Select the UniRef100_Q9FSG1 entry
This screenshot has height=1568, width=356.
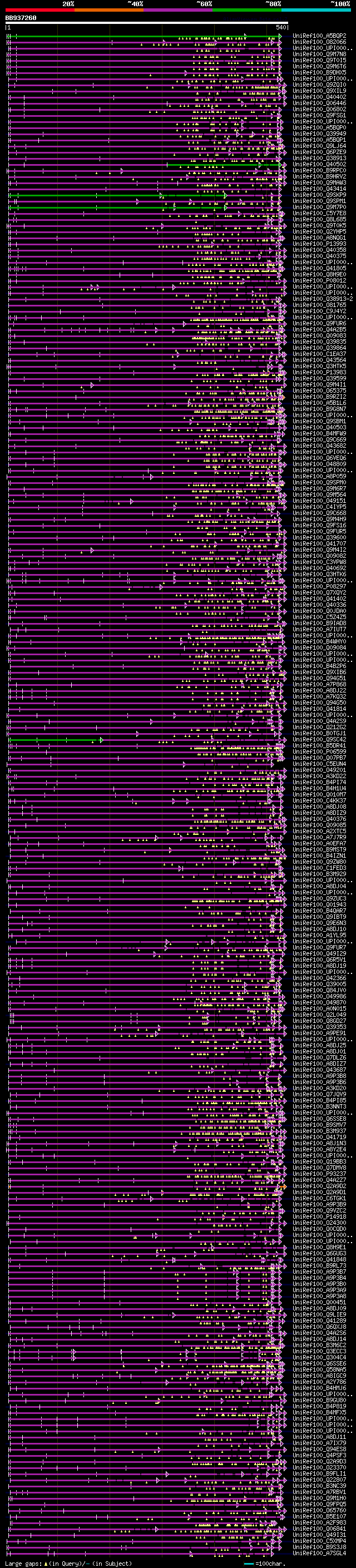pyautogui.click(x=319, y=116)
